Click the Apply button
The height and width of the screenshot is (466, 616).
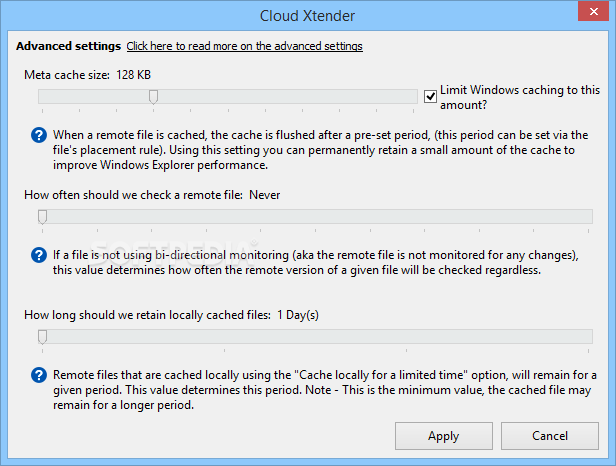[444, 436]
